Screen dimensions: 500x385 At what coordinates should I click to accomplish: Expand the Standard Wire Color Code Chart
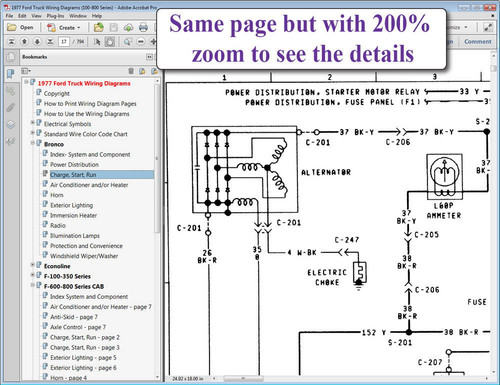[33, 133]
